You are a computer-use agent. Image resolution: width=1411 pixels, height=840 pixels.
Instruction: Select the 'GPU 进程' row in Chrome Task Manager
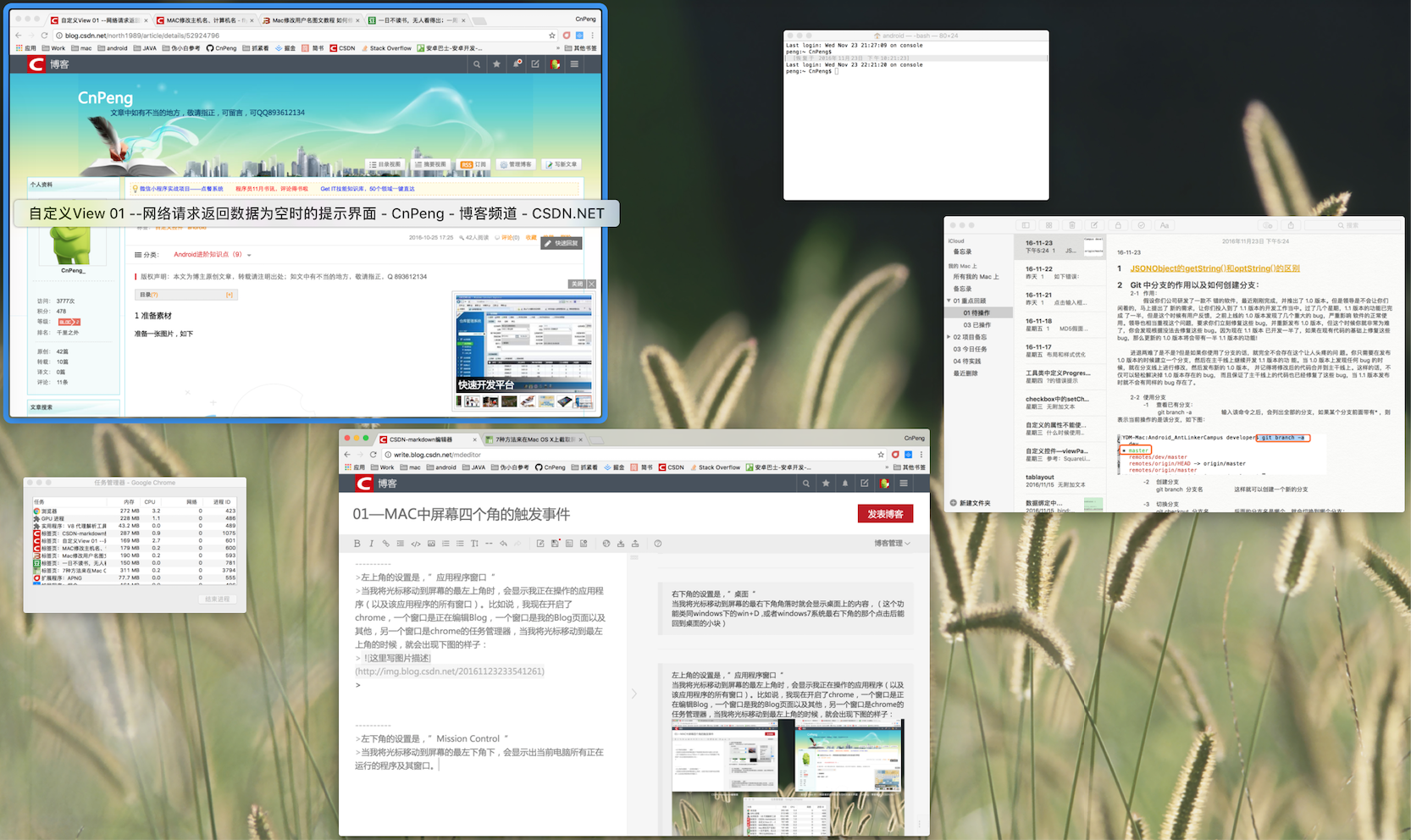(x=136, y=518)
